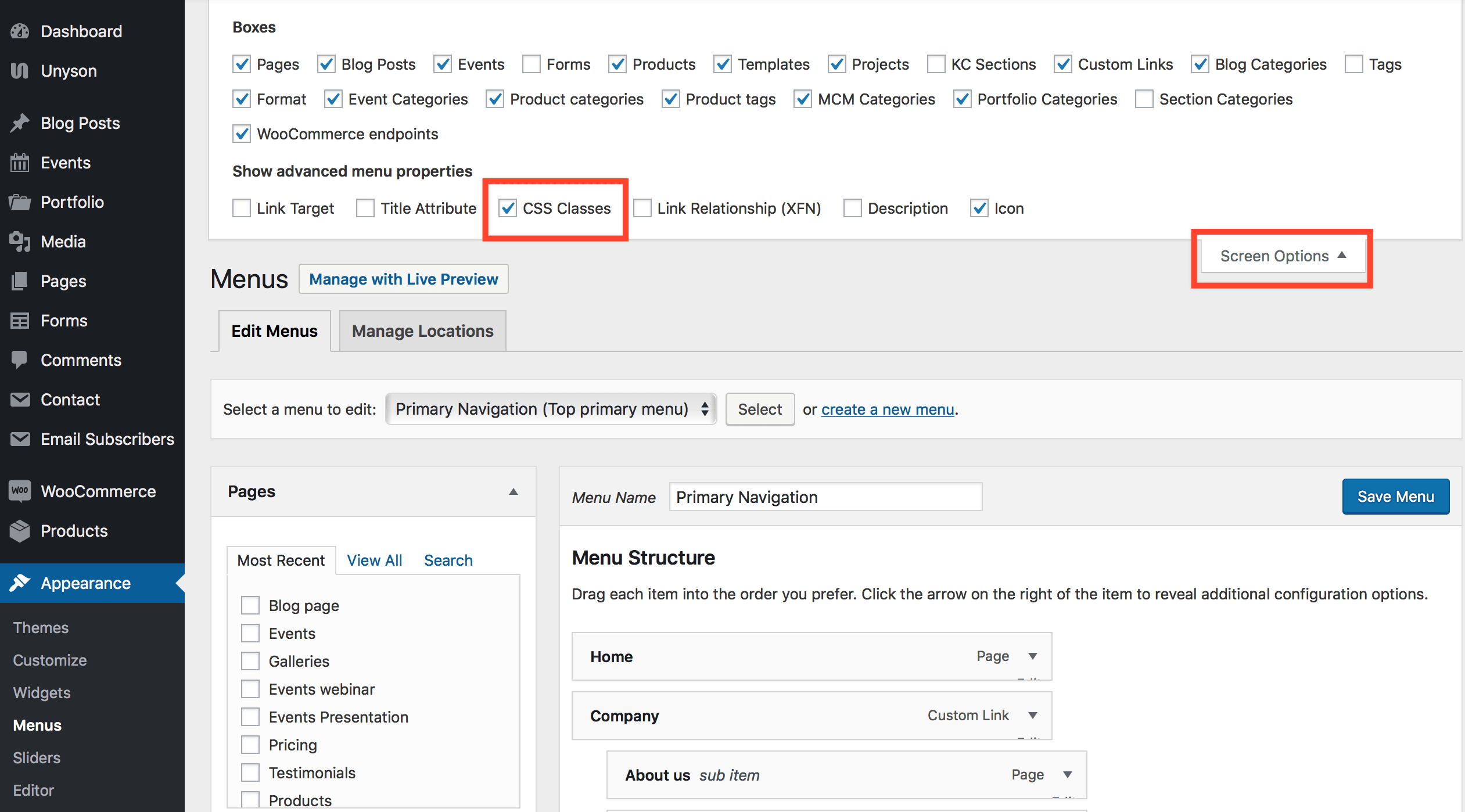Click the Dashboard gauge icon
This screenshot has width=1465, height=812.
tap(20, 31)
